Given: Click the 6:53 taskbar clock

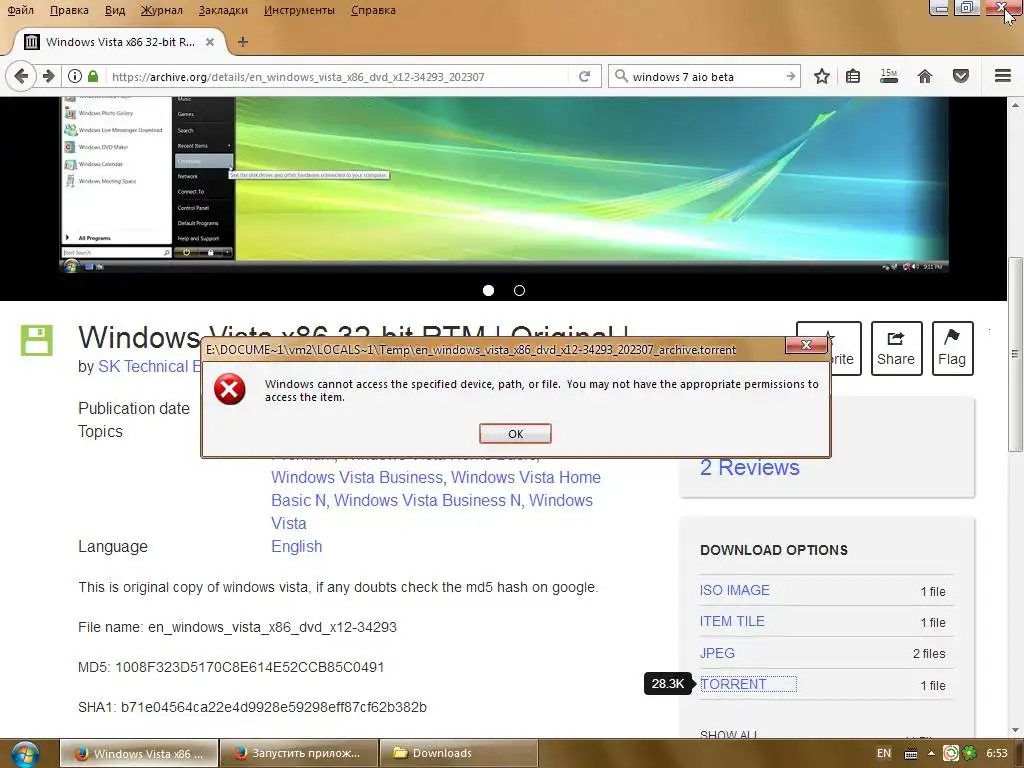Looking at the screenshot, I should pyautogui.click(x=997, y=754).
